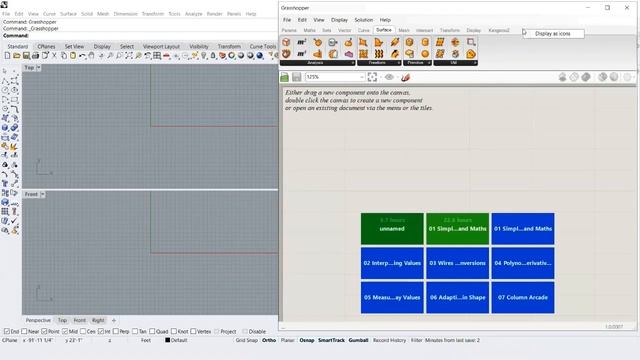Screen dimensions: 640x360
Task: Open the Front viewport title dropdown arrow
Action: tap(42, 194)
